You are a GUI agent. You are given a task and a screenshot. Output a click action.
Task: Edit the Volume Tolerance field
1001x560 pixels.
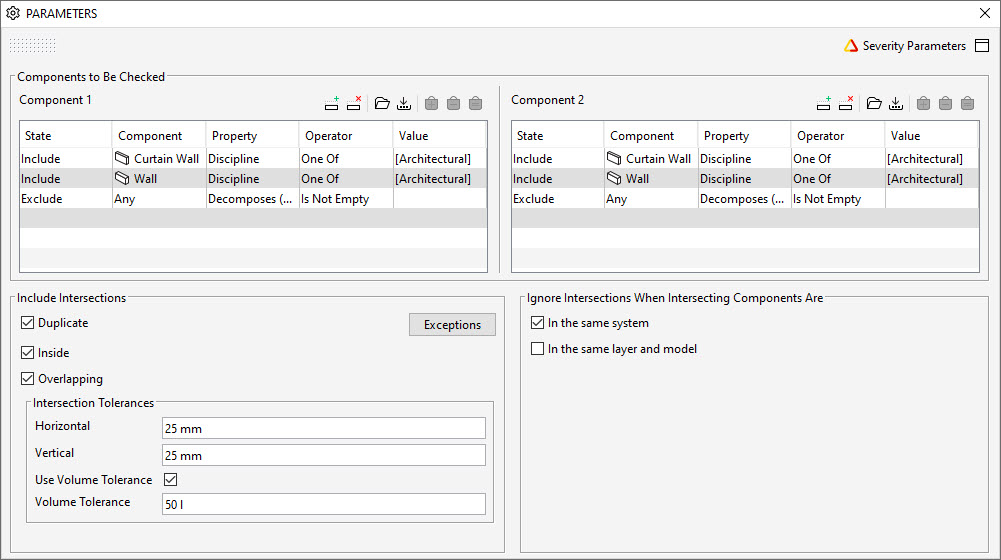point(324,504)
